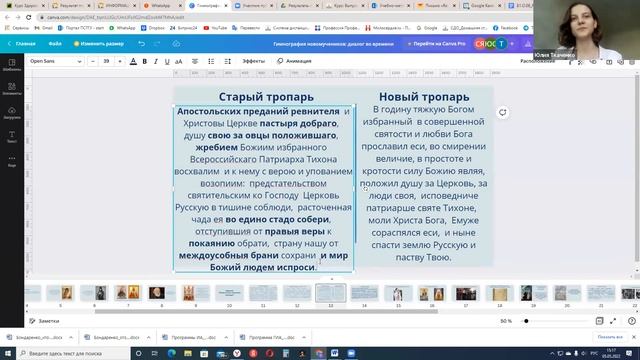
Task: Click Изменить размер button
Action: 99,44
